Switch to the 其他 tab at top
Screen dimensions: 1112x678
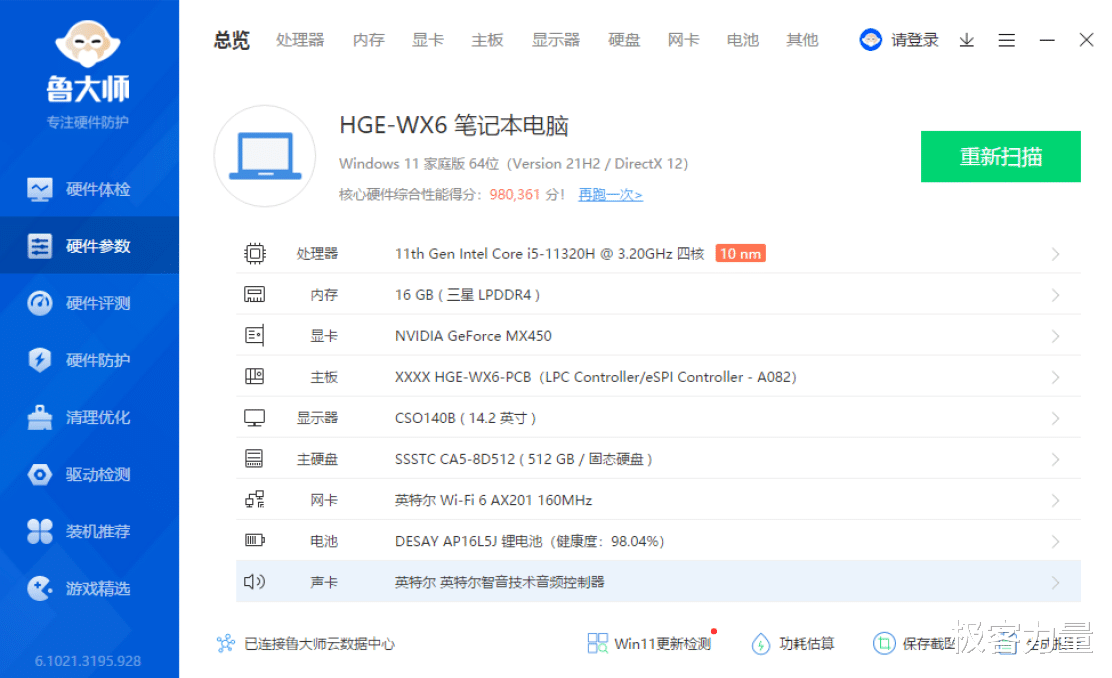pyautogui.click(x=802, y=40)
